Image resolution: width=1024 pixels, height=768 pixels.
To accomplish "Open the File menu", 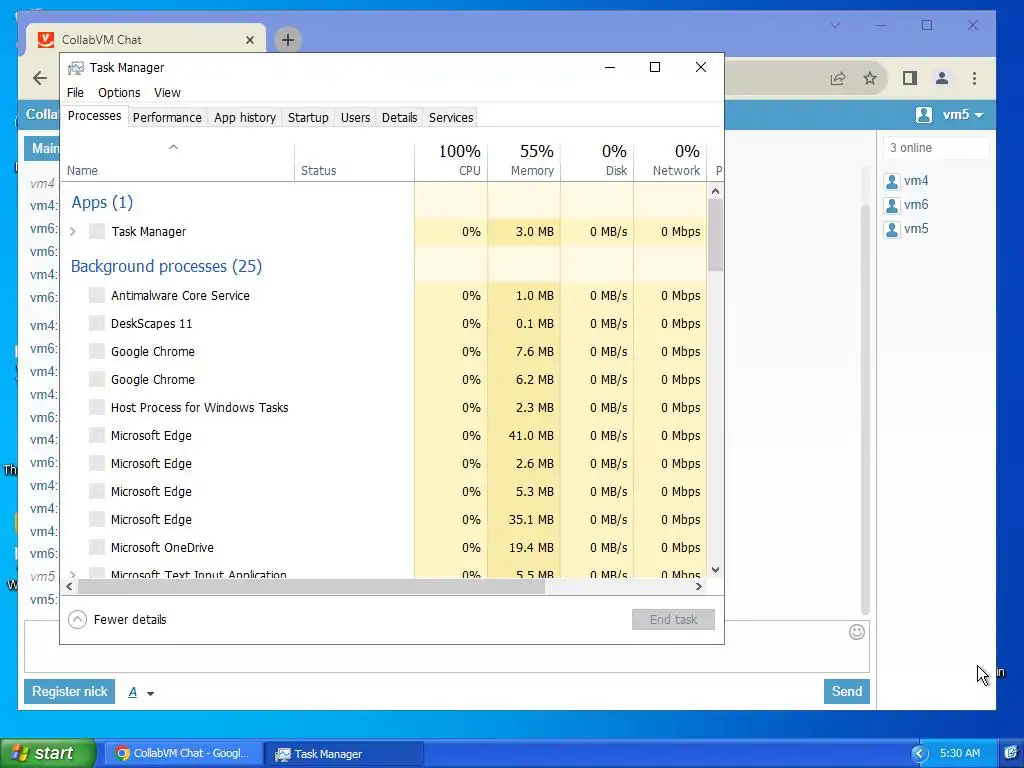I will pyautogui.click(x=75, y=93).
